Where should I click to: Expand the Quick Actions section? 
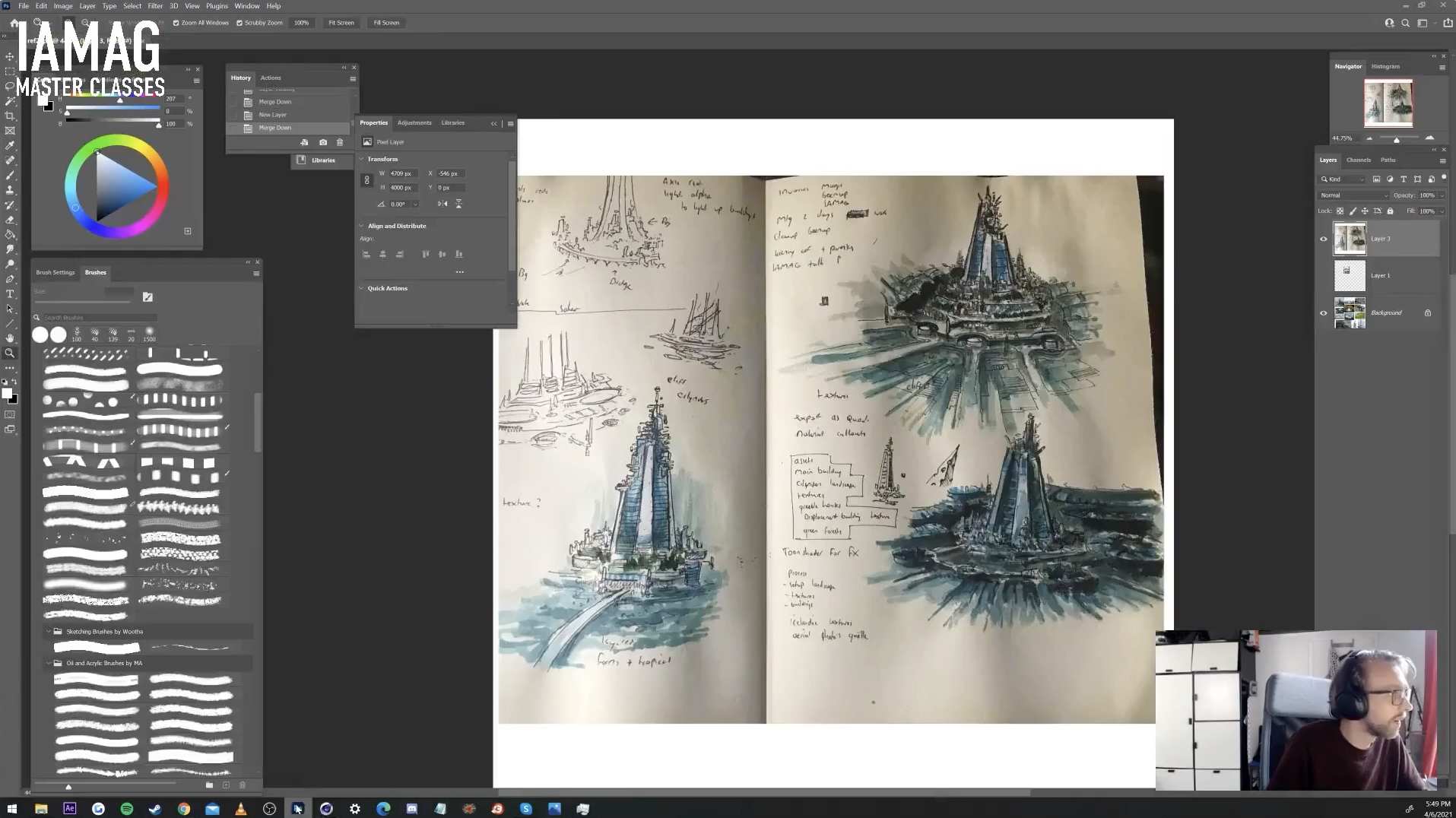(x=362, y=288)
